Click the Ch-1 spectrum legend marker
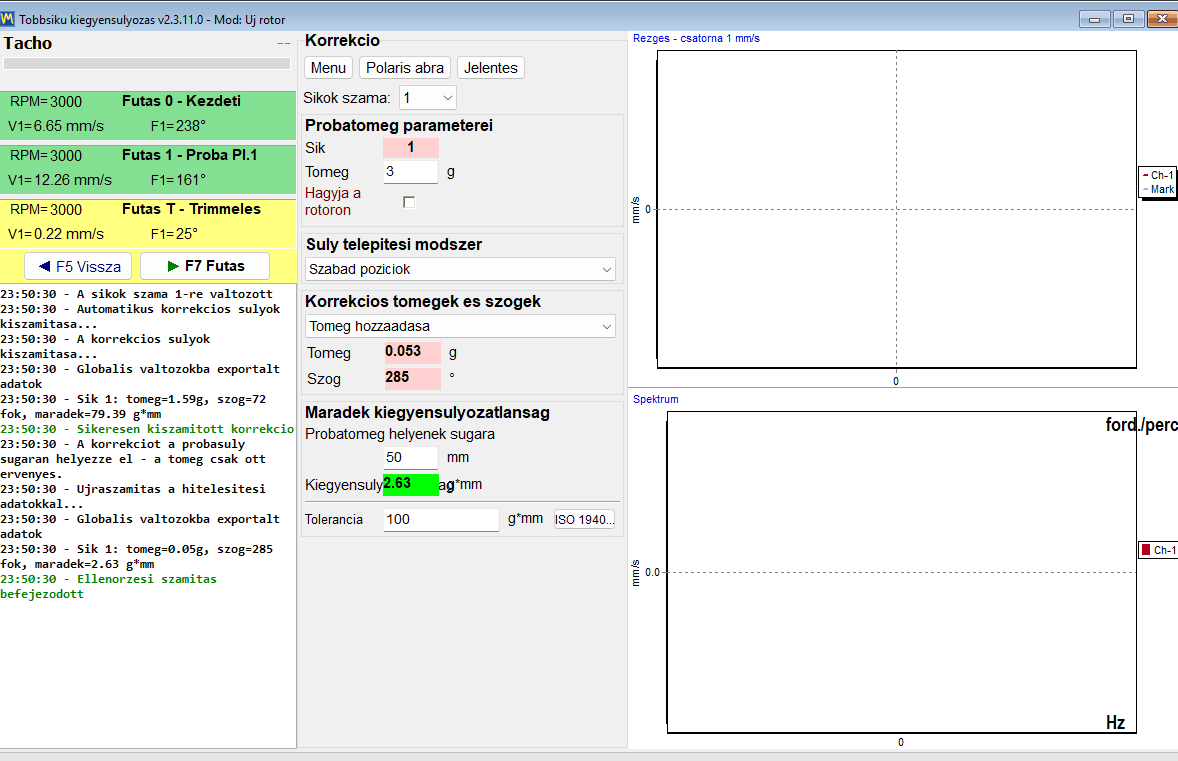This screenshot has width=1178, height=761. [x=1146, y=550]
